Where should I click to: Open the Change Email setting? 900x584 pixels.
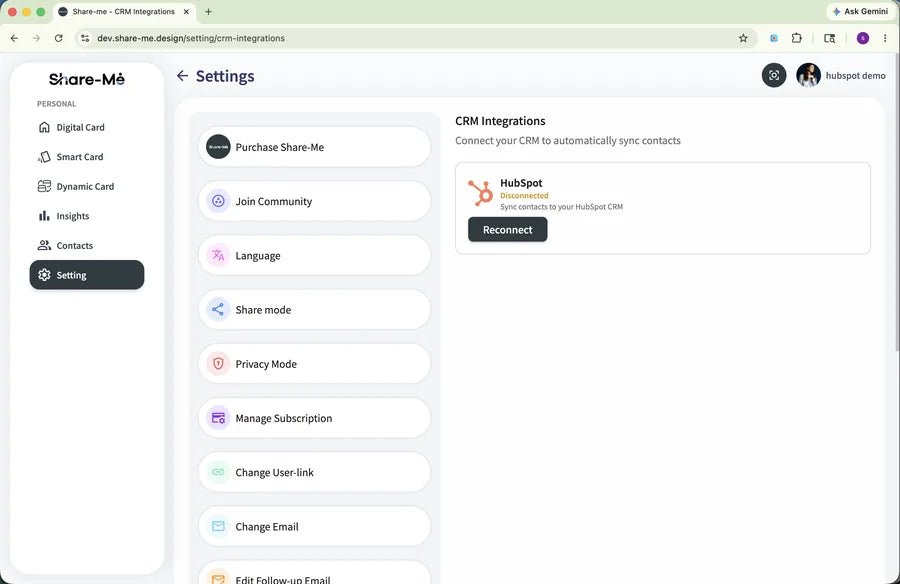pyautogui.click(x=315, y=527)
